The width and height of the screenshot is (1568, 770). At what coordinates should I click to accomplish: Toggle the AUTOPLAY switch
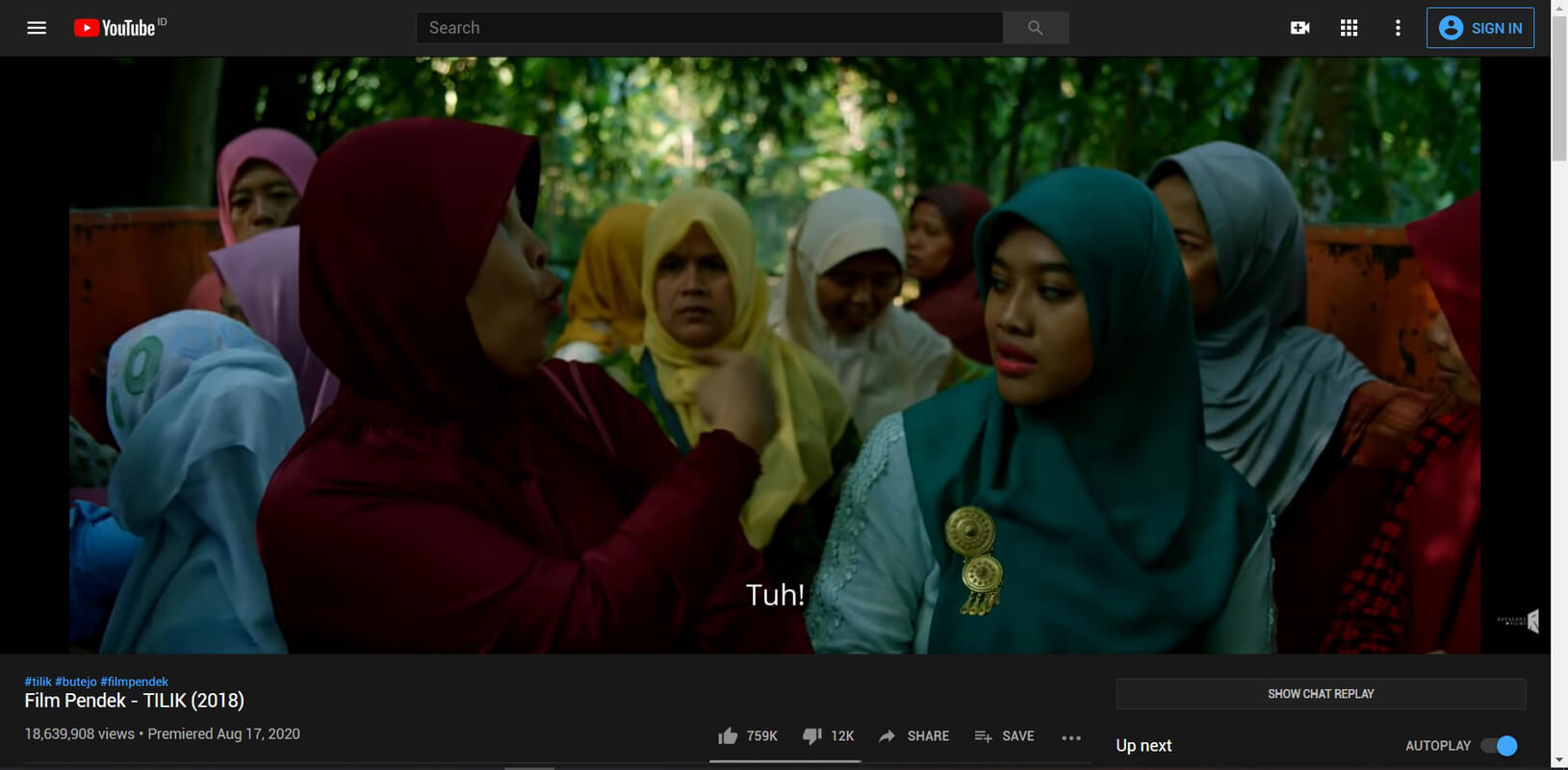(1500, 746)
